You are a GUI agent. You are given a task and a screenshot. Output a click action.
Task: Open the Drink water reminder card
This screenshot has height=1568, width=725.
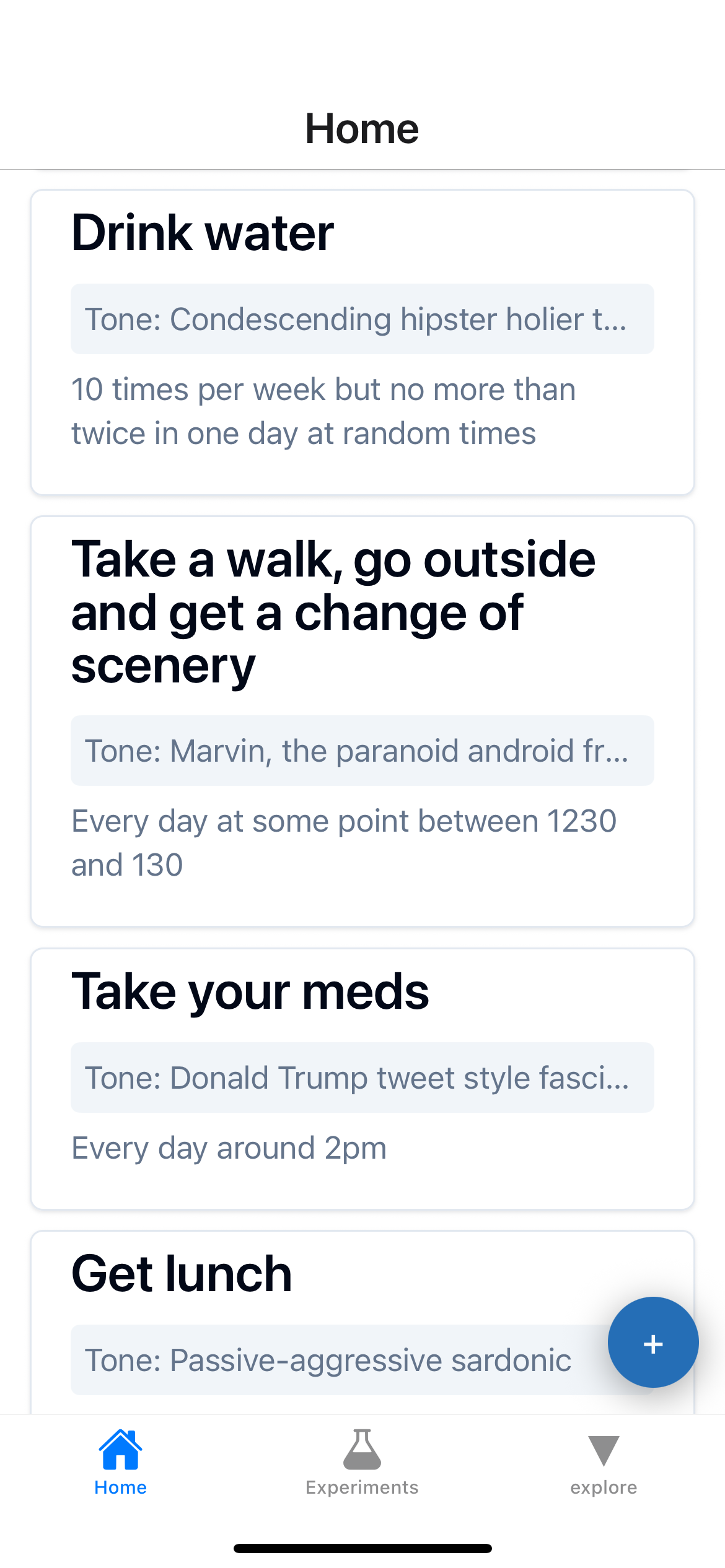[362, 341]
